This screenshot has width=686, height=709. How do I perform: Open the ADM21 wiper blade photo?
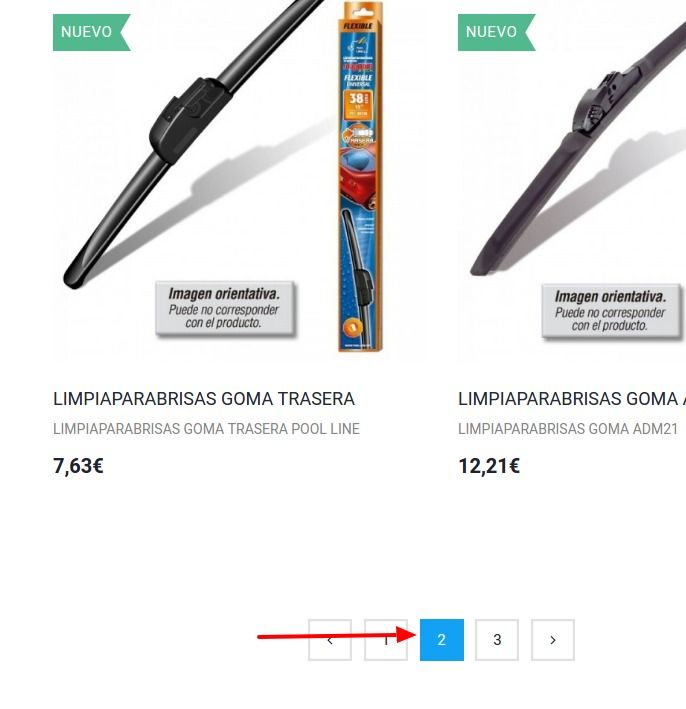(578, 149)
